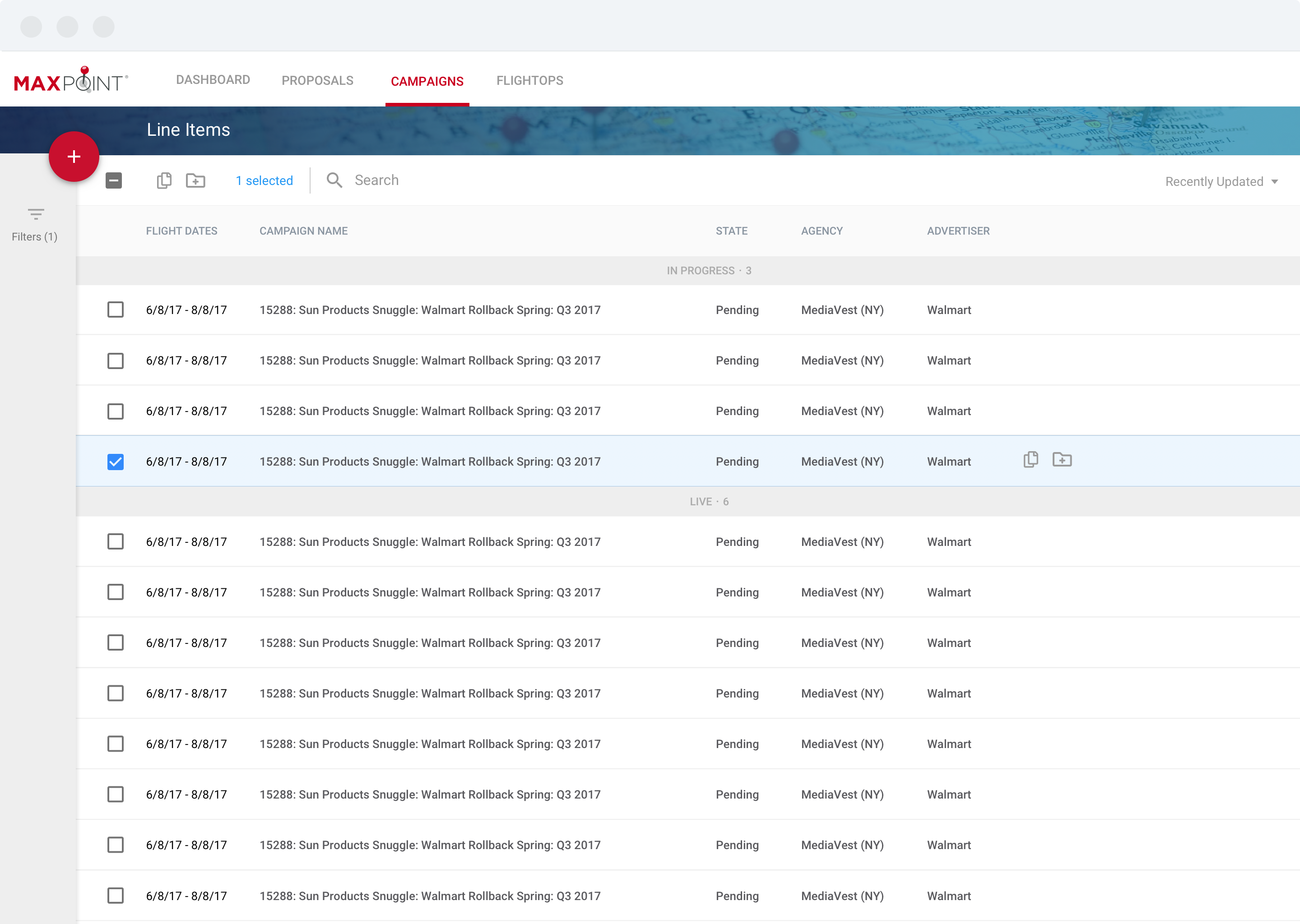This screenshot has width=1300, height=924.
Task: Switch to the Dashboard tab
Action: tap(213, 80)
